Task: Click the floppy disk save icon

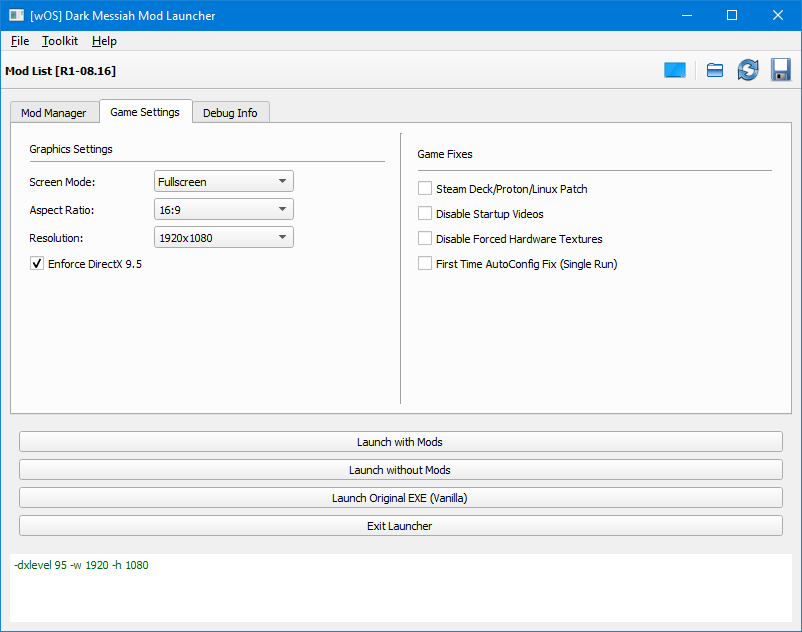Action: pos(781,70)
